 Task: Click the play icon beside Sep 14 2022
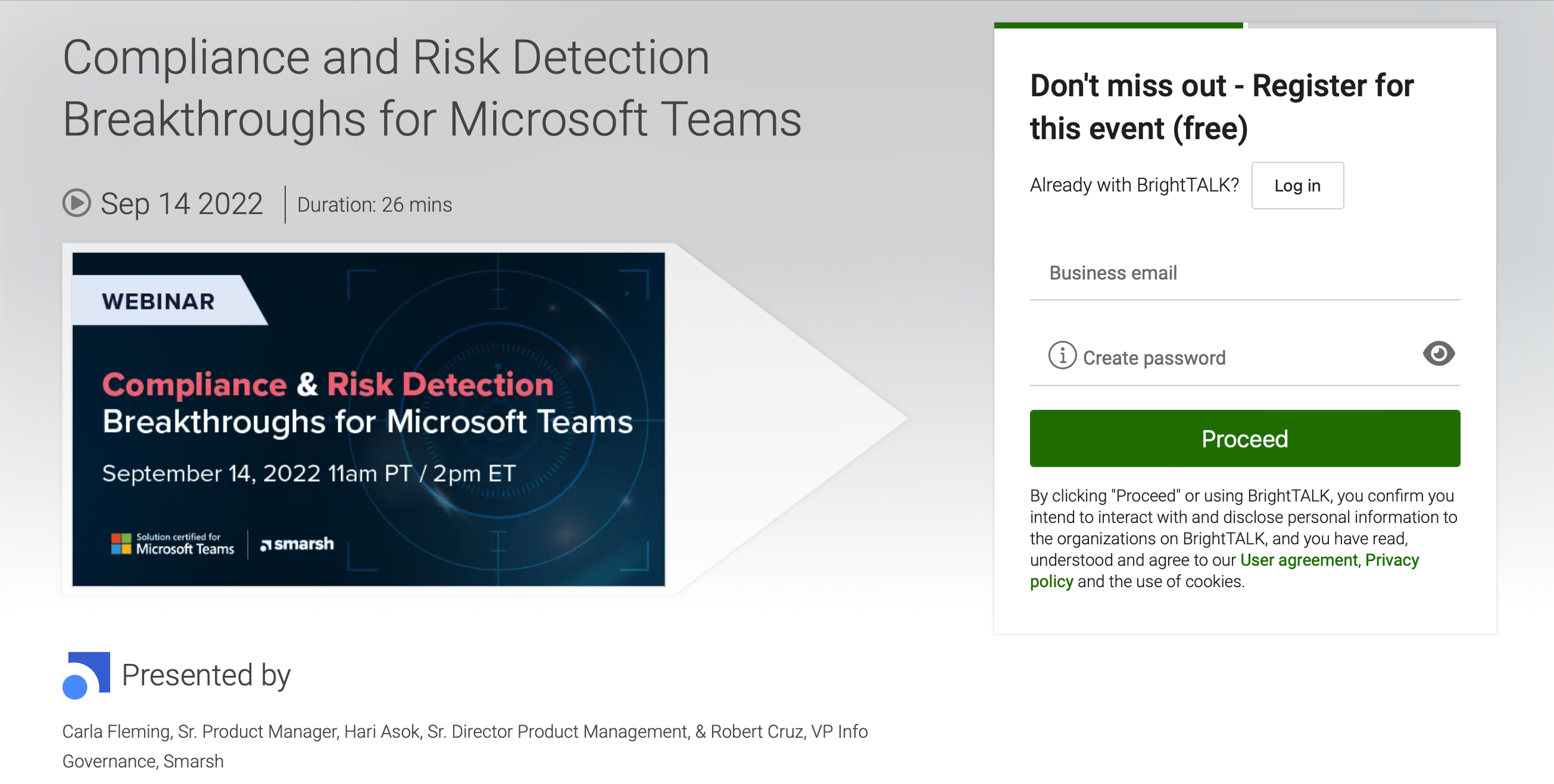point(77,203)
